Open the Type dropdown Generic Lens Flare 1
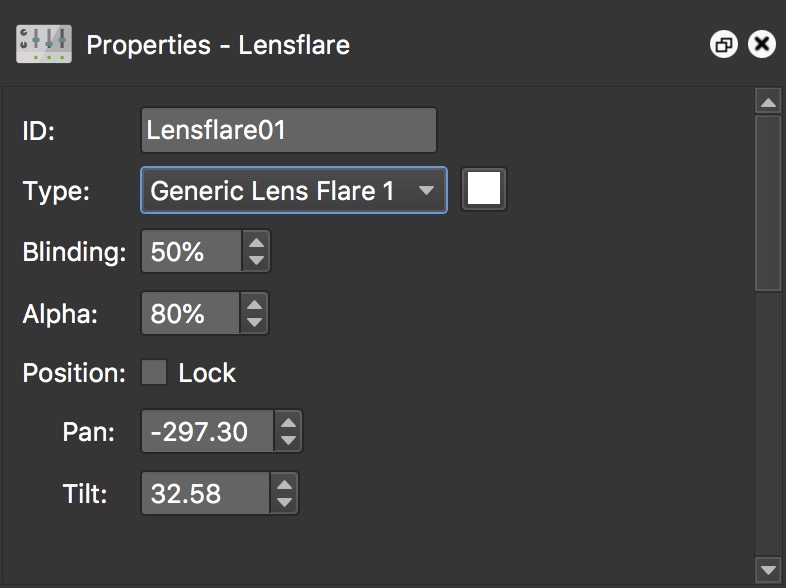This screenshot has height=588, width=786. coord(293,190)
